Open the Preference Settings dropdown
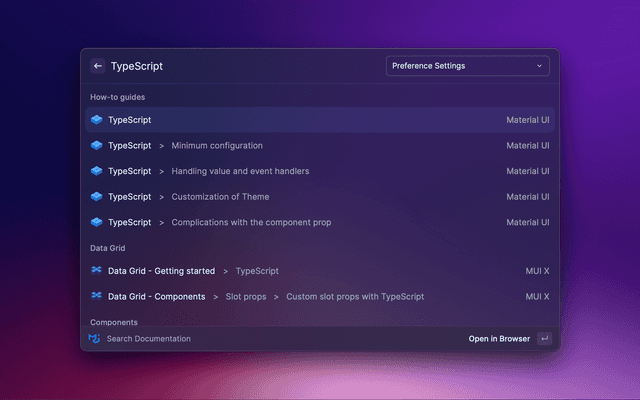The width and height of the screenshot is (640, 400). (x=466, y=66)
